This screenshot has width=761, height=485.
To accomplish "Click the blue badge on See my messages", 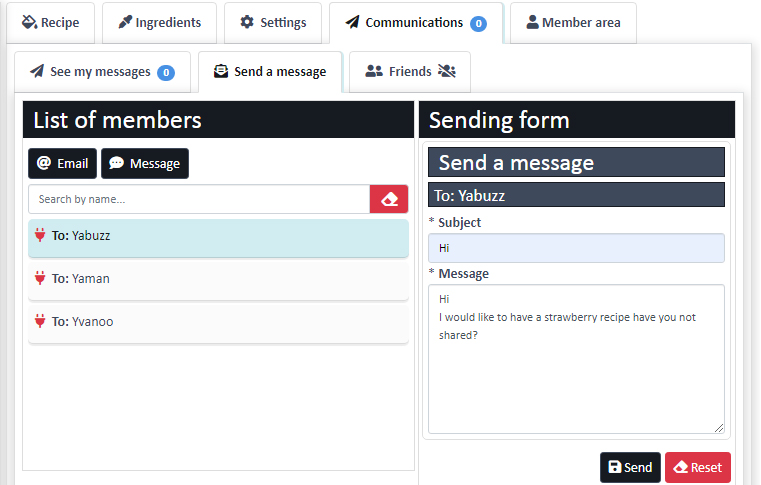I will click(x=166, y=72).
